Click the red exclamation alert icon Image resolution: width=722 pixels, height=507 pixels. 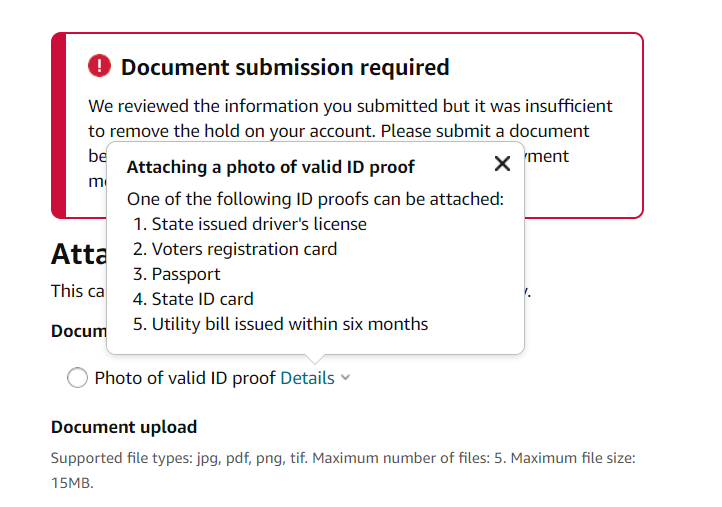[x=99, y=66]
